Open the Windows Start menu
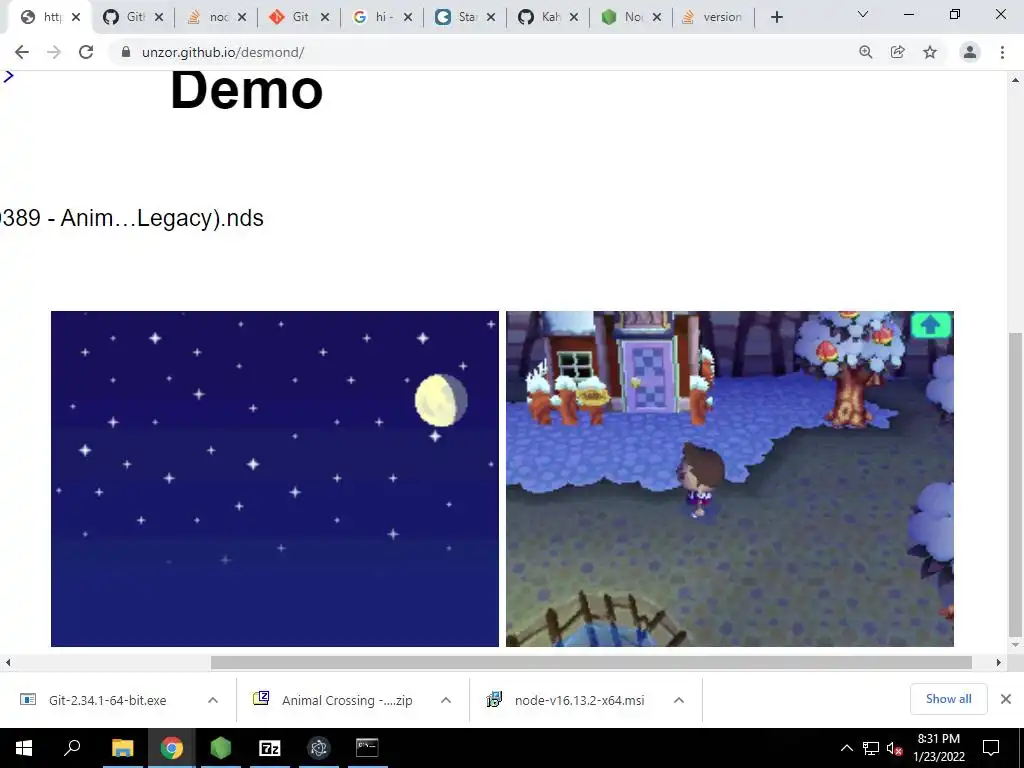The width and height of the screenshot is (1024, 768). coord(24,748)
